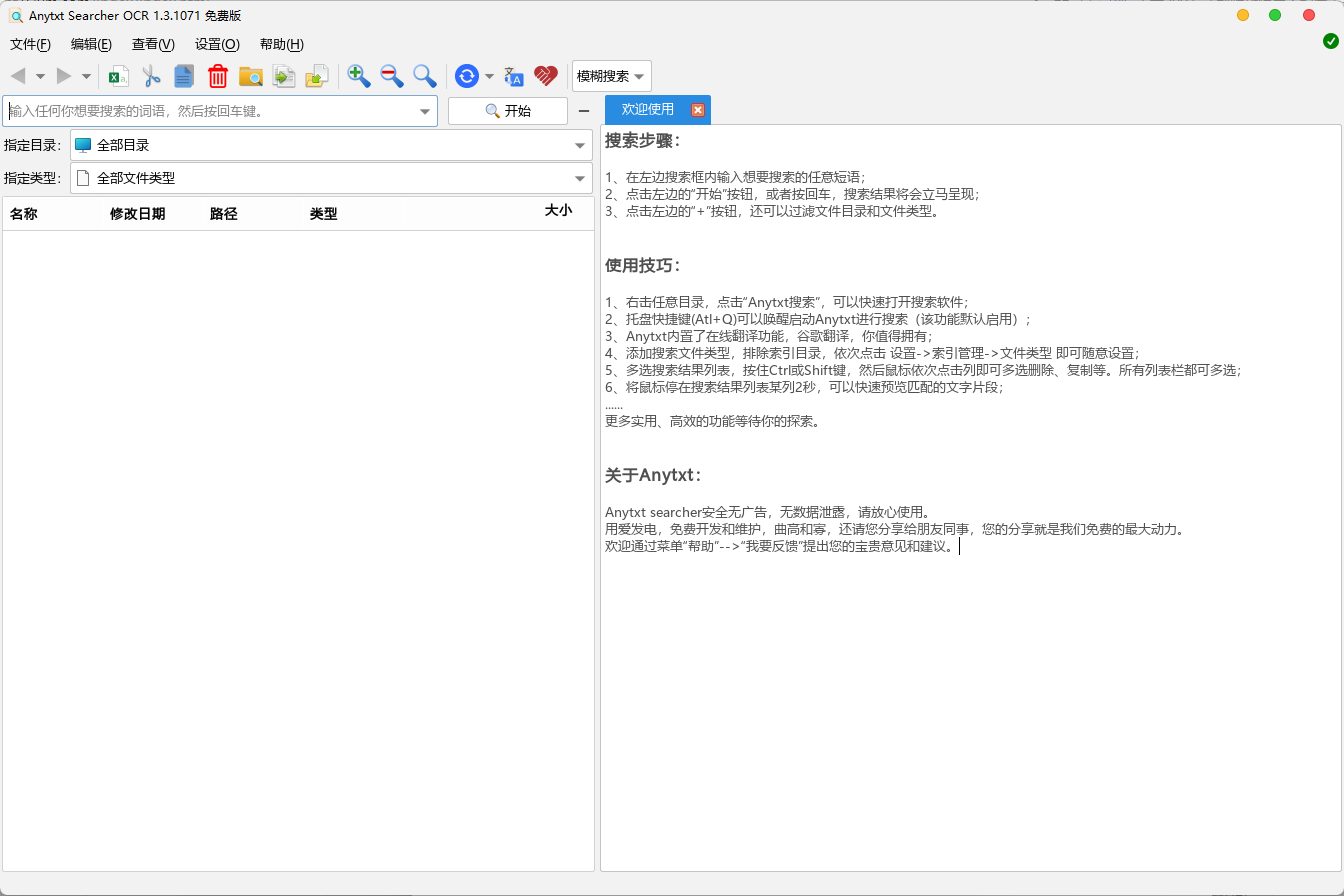Open the 设置(O) menu

pyautogui.click(x=217, y=44)
